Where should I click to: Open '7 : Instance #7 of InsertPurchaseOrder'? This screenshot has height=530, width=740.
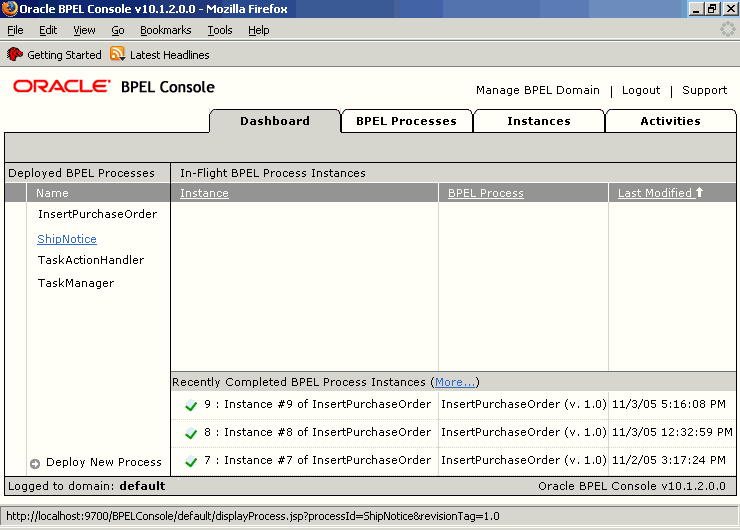click(317, 460)
